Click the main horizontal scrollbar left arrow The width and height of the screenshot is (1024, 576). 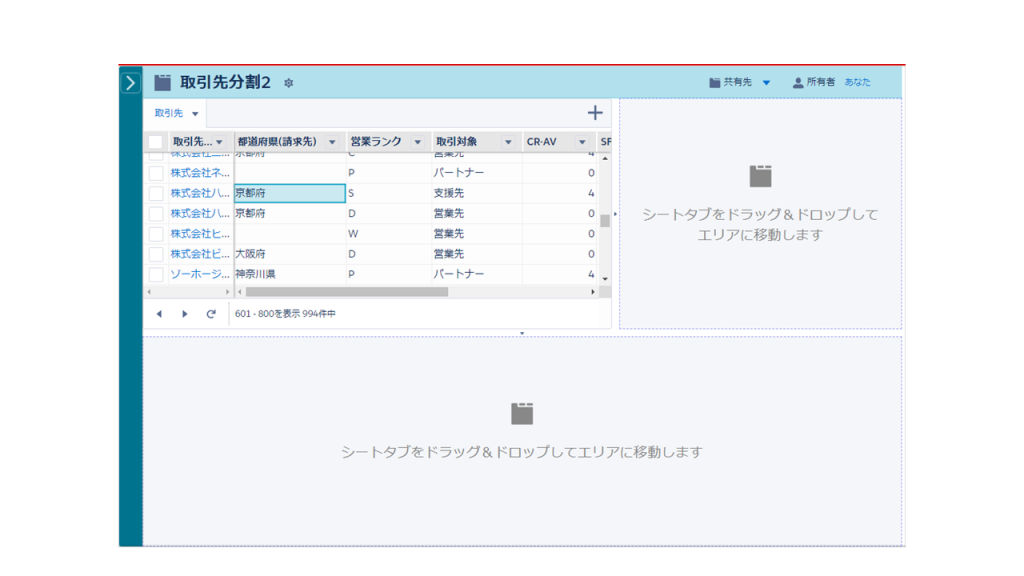(240, 292)
